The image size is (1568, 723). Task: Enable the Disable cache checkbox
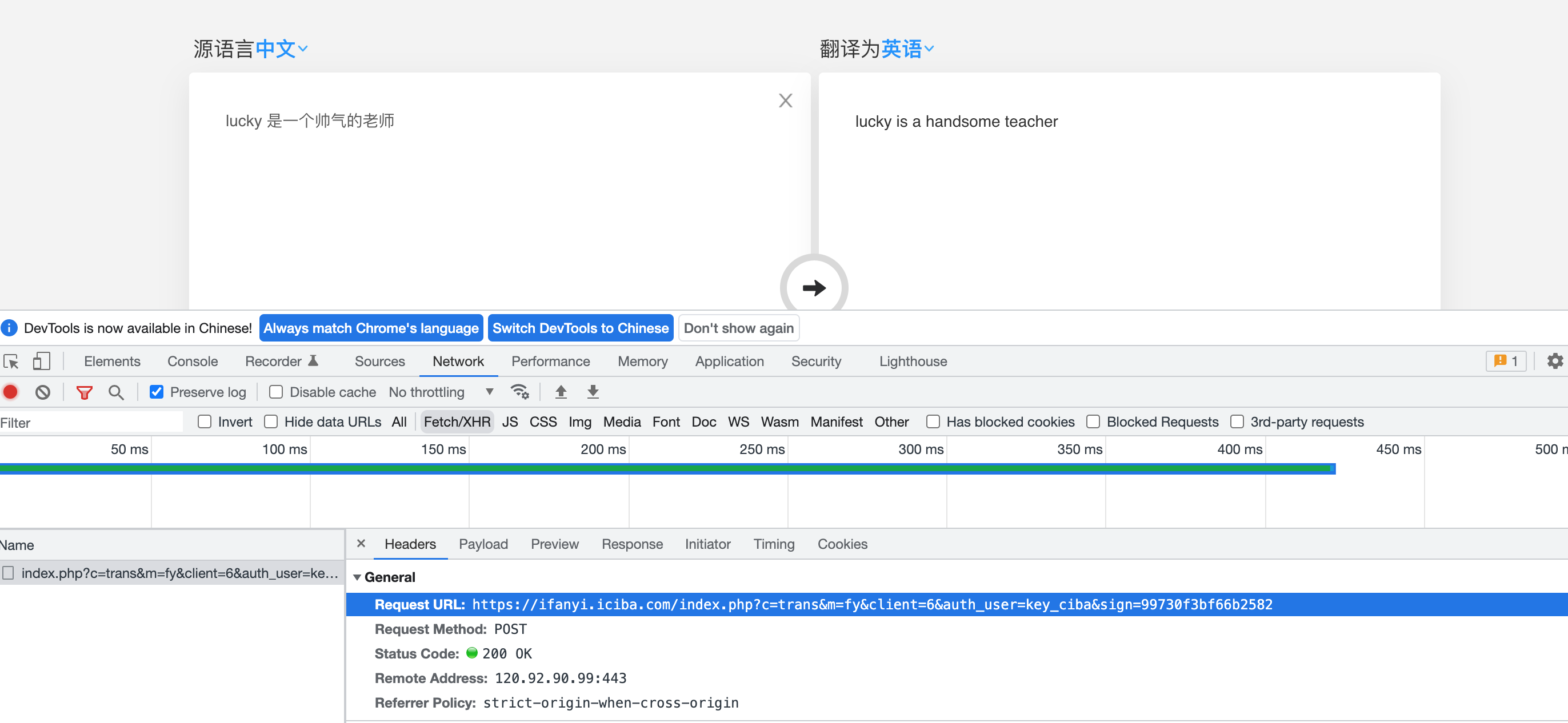pyautogui.click(x=277, y=392)
